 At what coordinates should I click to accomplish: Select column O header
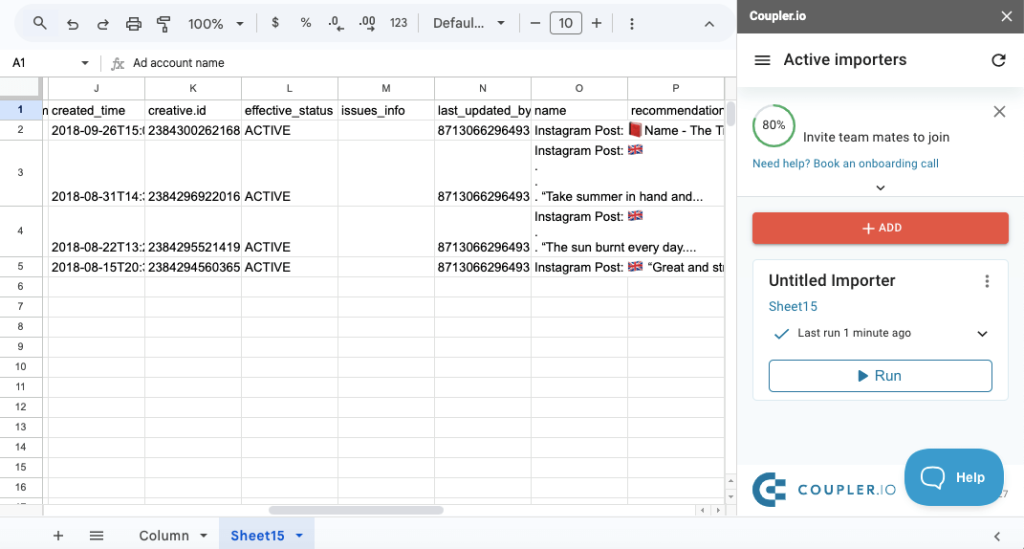(x=579, y=88)
